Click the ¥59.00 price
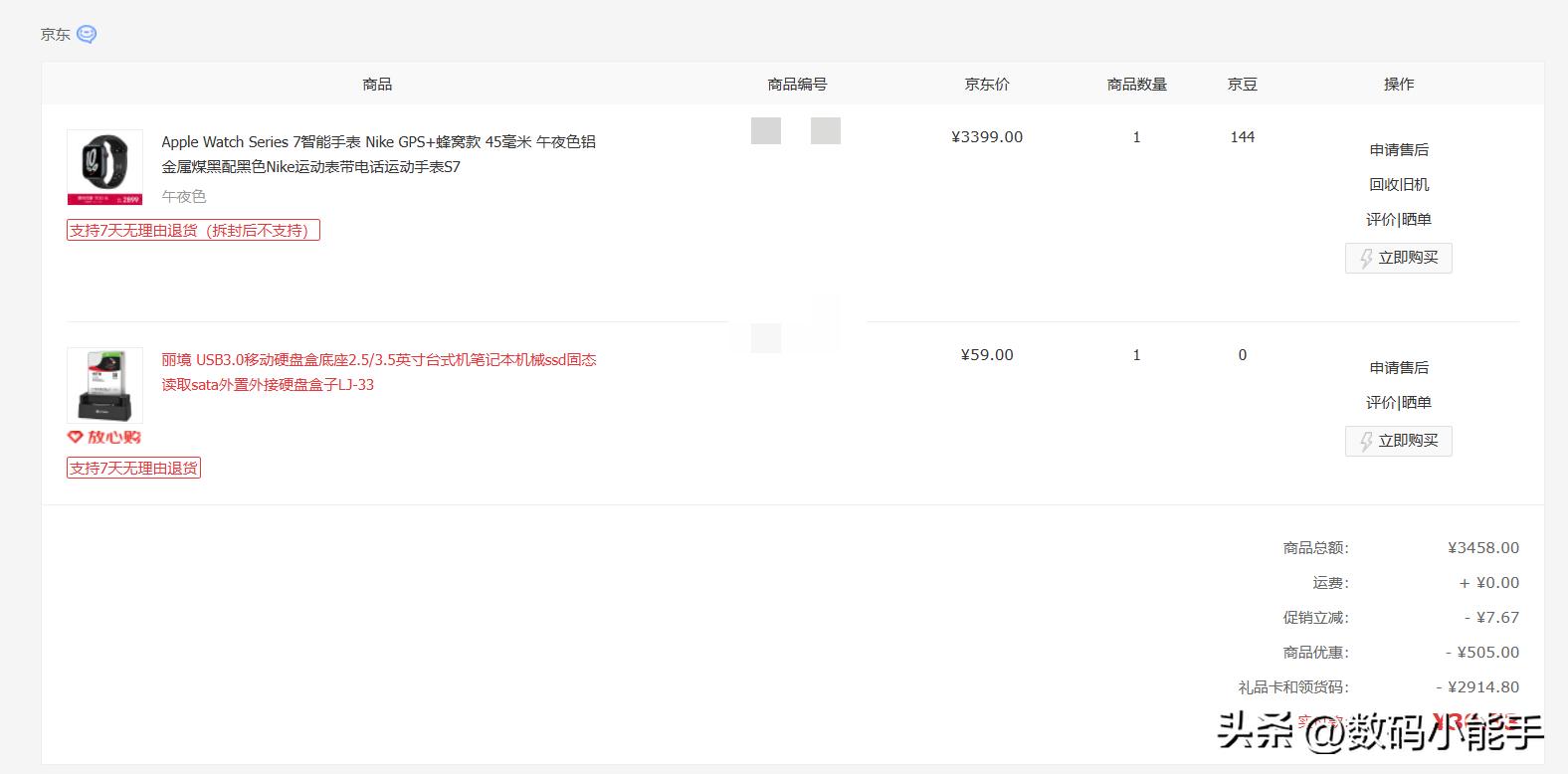Screen dimensions: 1568x774 (987, 355)
